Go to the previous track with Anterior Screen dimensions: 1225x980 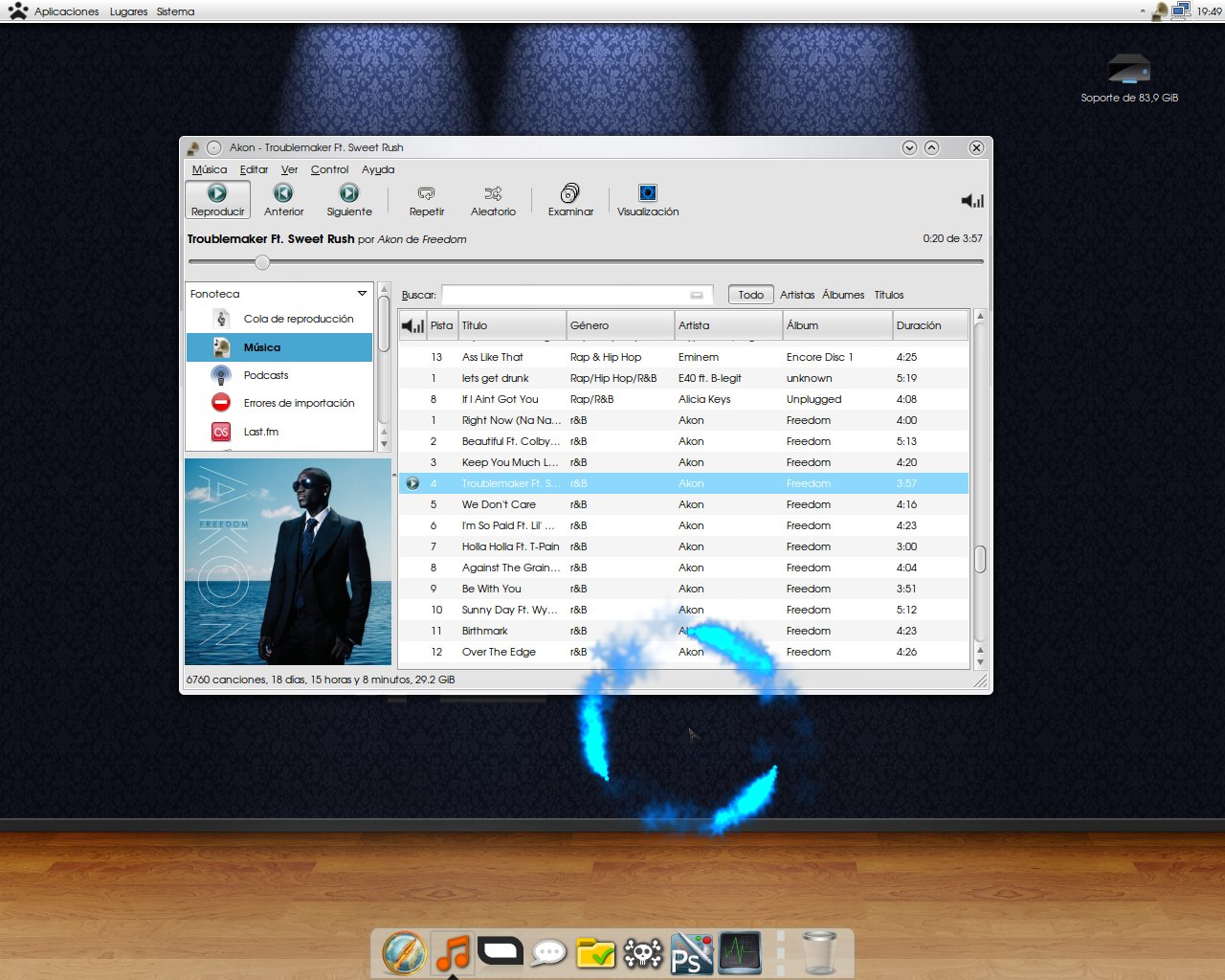283,200
